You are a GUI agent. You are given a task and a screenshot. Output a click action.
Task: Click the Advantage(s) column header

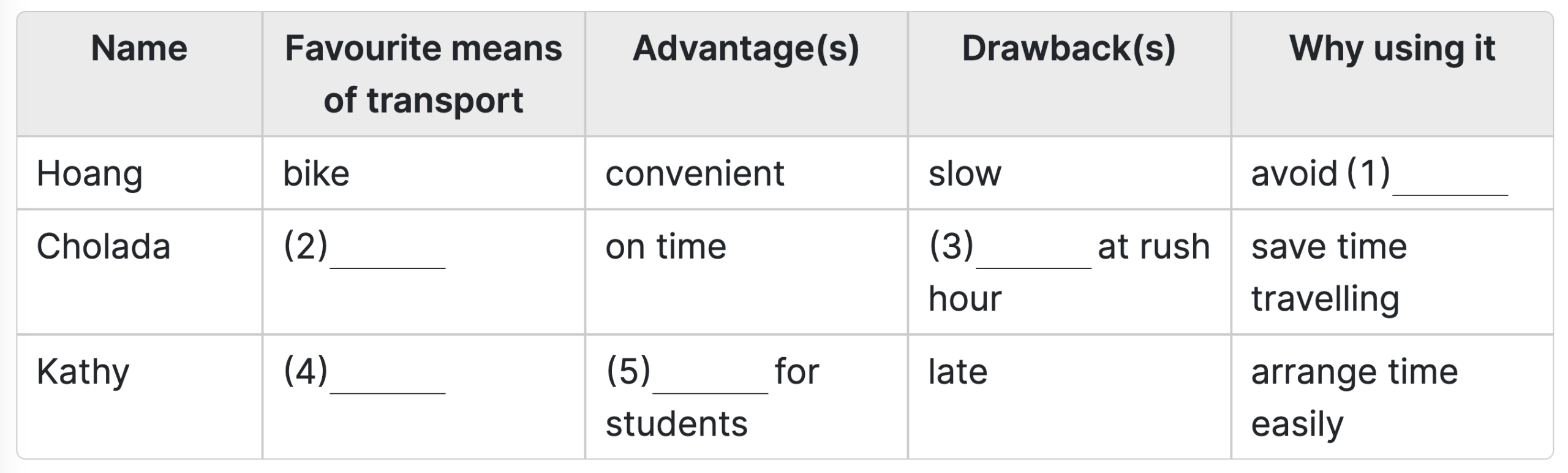745,49
